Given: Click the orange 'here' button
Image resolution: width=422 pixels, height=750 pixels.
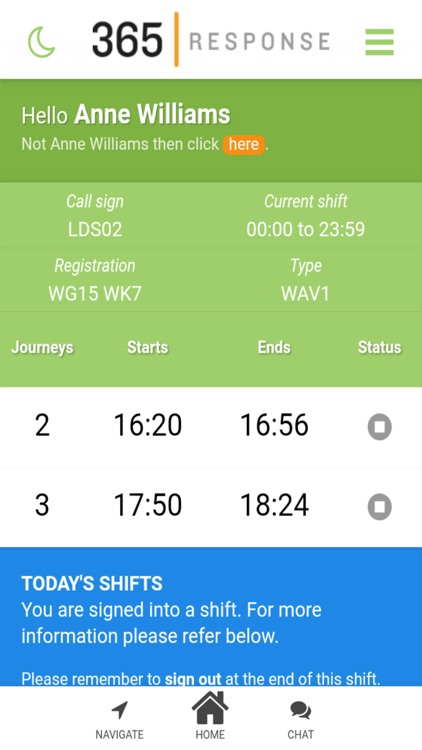Looking at the screenshot, I should [x=244, y=144].
